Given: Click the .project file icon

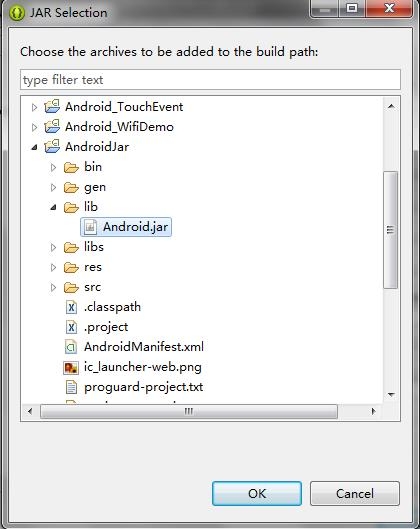Looking at the screenshot, I should click(x=71, y=327).
